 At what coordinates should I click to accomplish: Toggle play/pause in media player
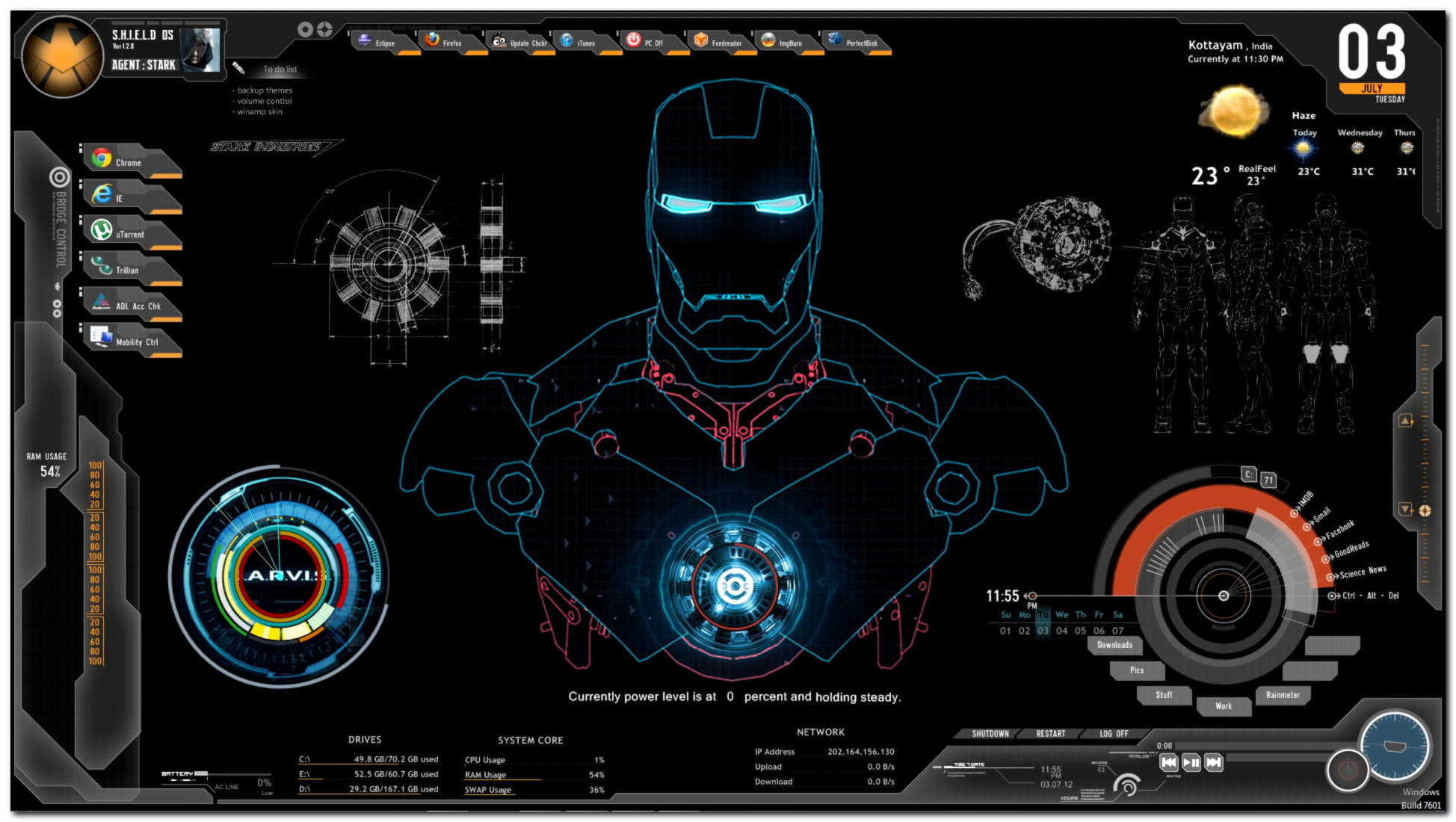click(1191, 762)
